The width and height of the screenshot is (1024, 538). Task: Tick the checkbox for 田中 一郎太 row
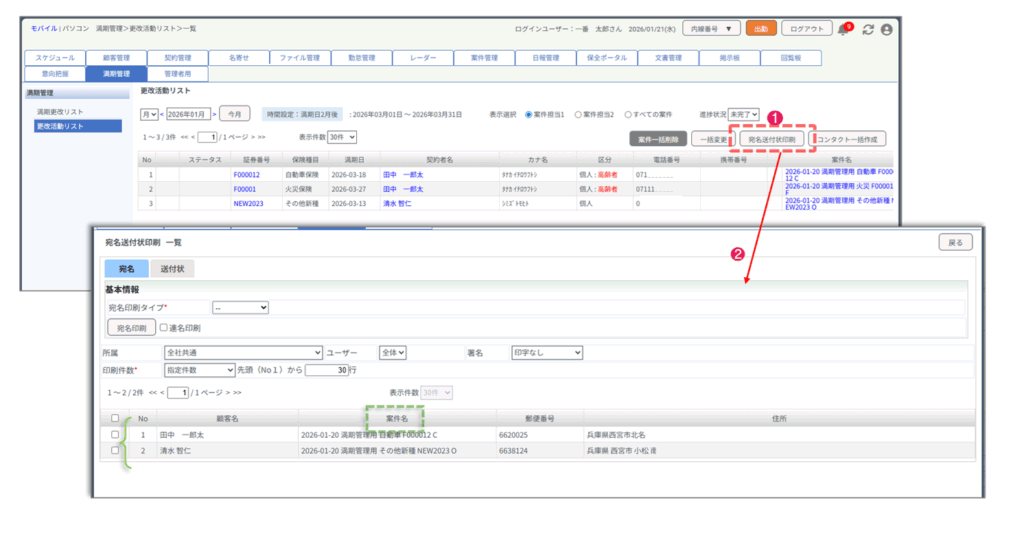coord(116,435)
